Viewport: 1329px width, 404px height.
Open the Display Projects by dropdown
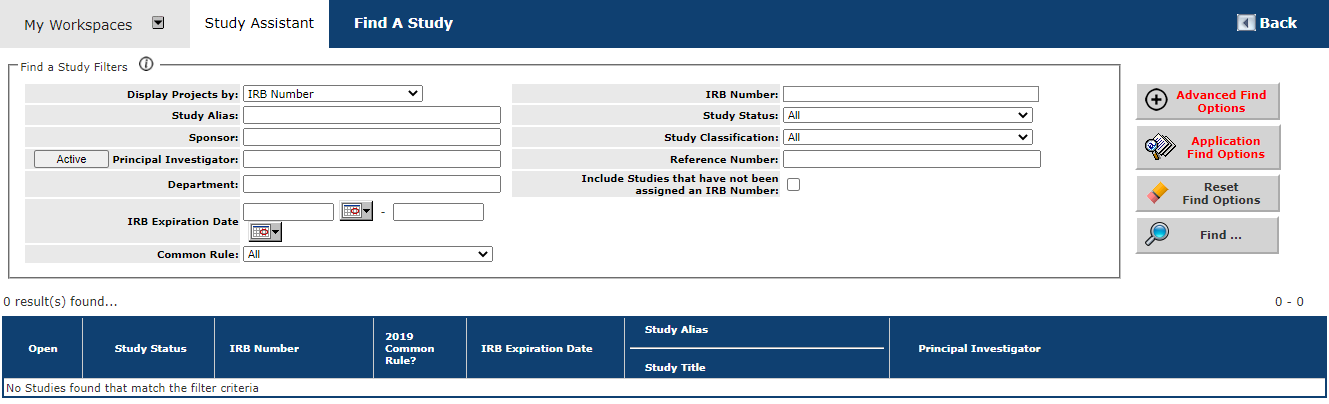(333, 94)
